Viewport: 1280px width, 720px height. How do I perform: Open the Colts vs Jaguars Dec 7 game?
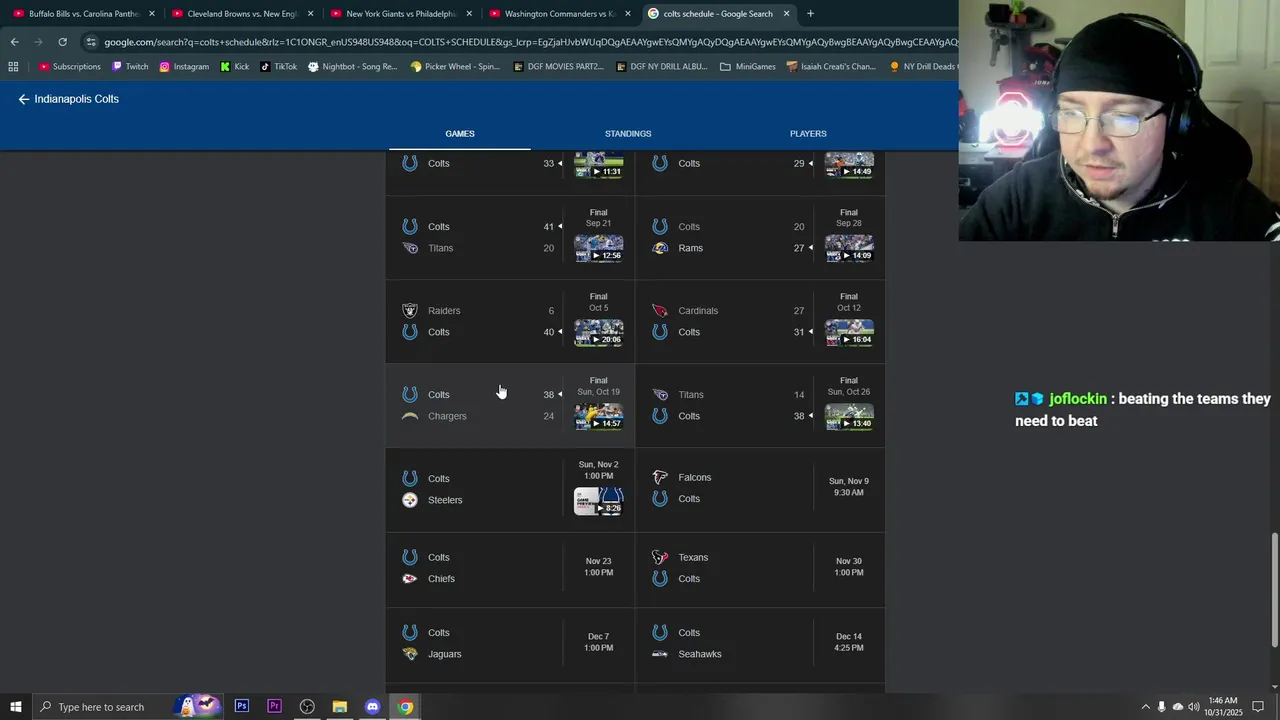point(510,644)
